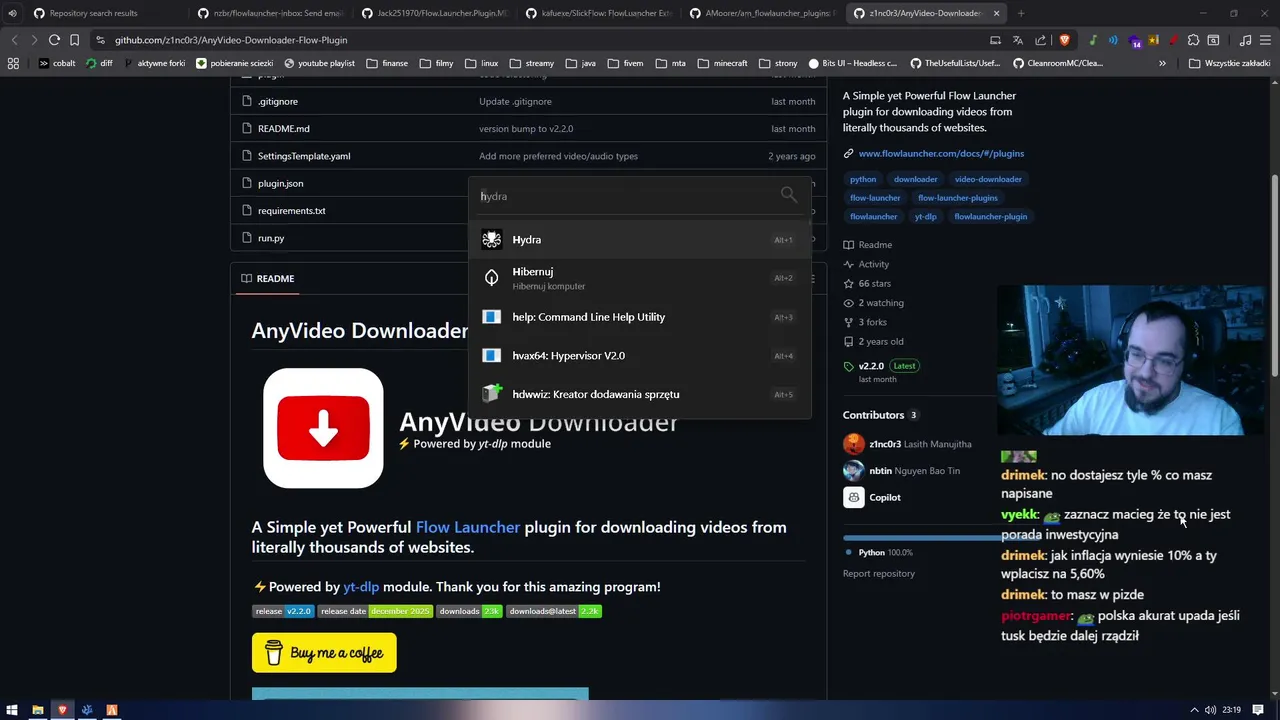
Task: Open requirements.txt file
Action: 291,211
